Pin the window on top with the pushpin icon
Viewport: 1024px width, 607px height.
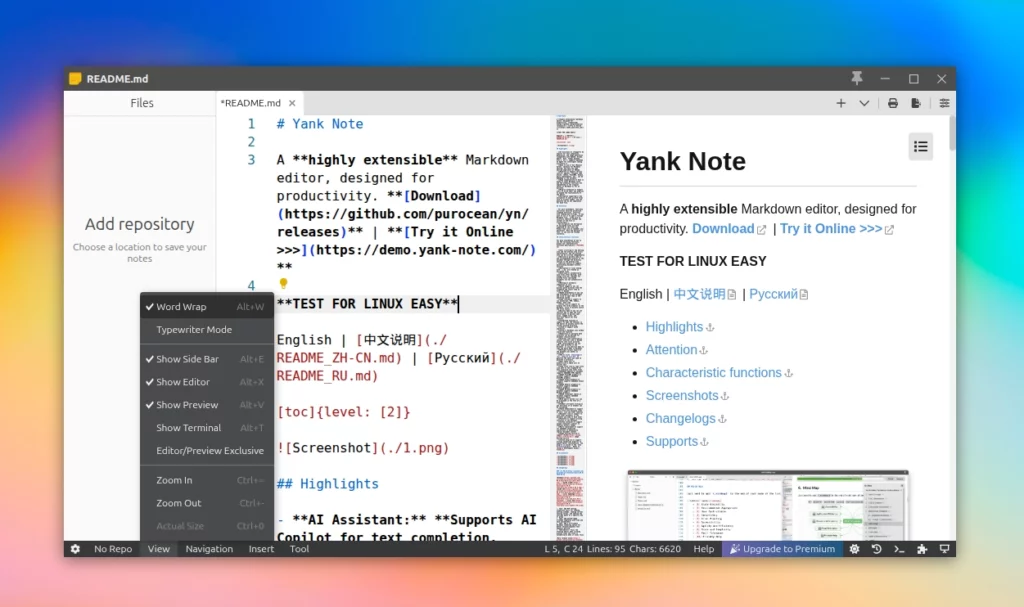pyautogui.click(x=856, y=78)
